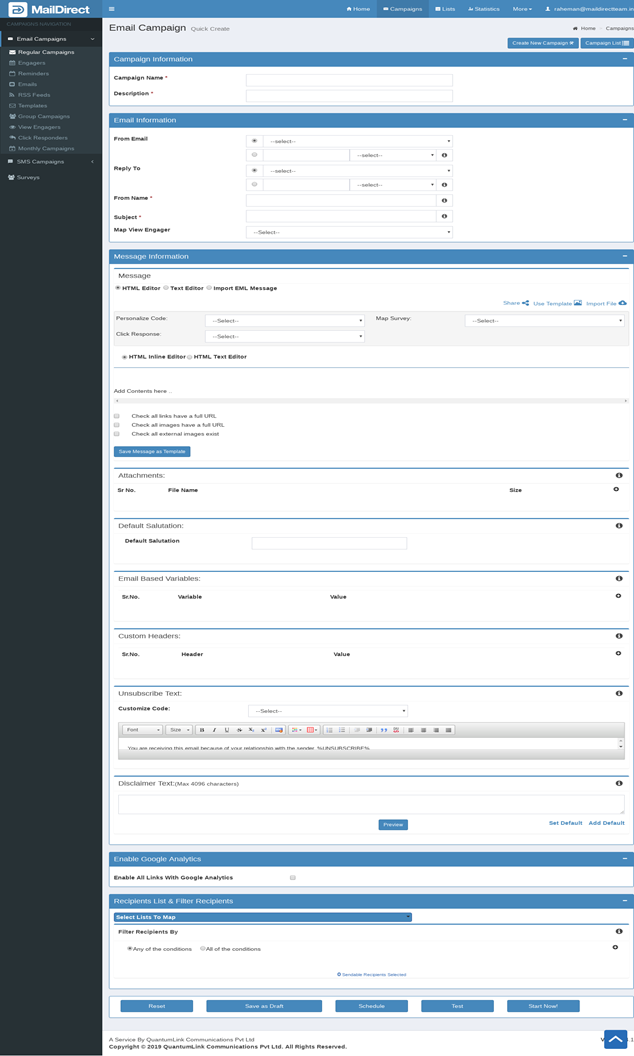Click the Import File cloud icon
The image size is (634, 1056).
click(x=622, y=303)
